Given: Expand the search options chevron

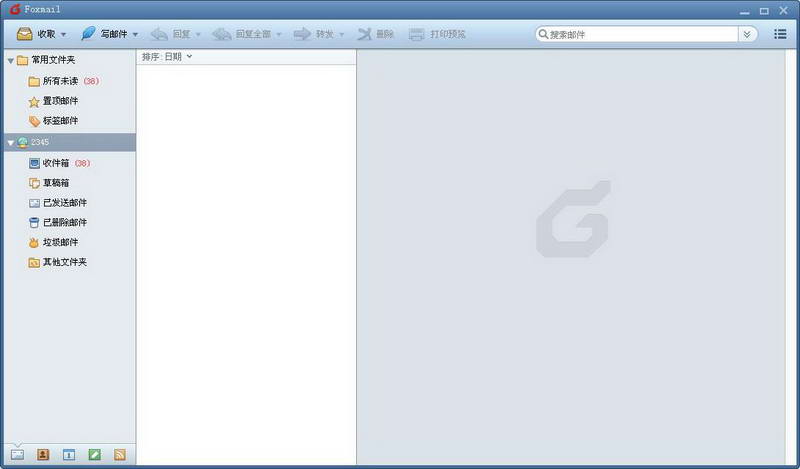Looking at the screenshot, I should [x=747, y=34].
